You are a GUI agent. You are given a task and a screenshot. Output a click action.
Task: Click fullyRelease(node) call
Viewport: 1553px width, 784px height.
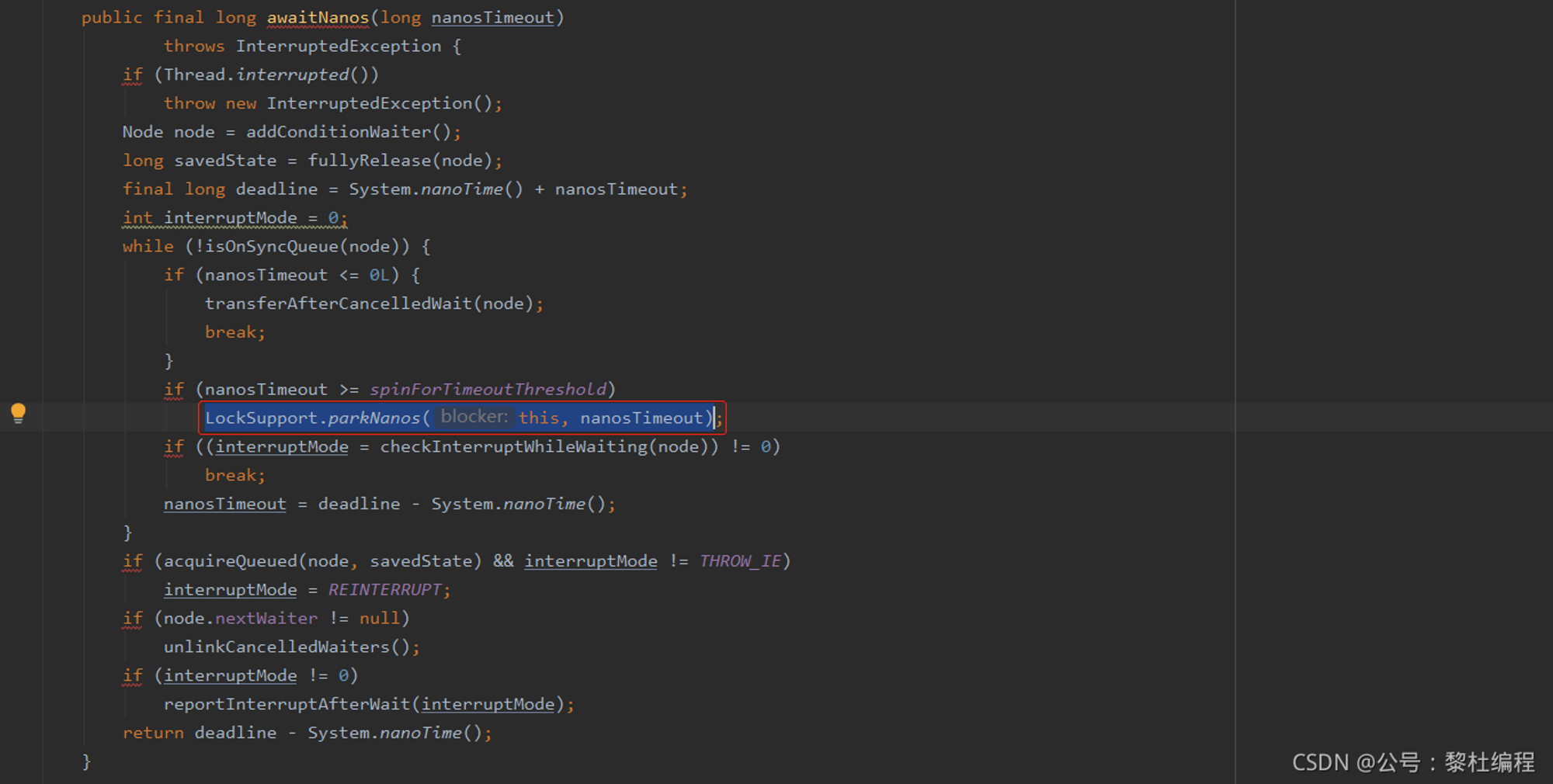[400, 161]
